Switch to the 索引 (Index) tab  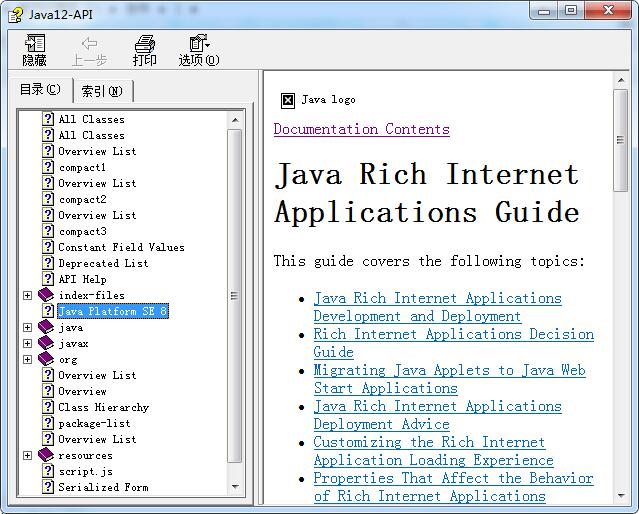click(x=102, y=91)
